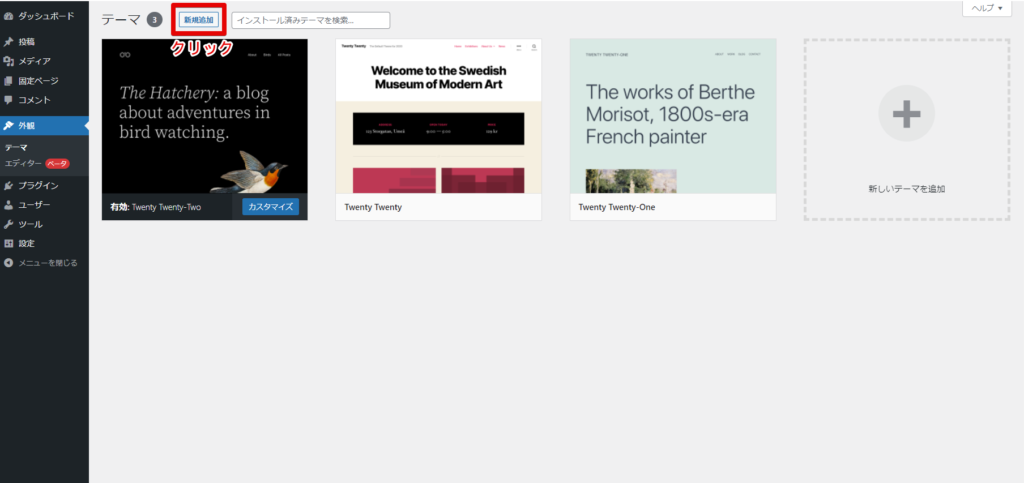Click the page icon beside 固定ページ
The width and height of the screenshot is (1024, 483).
point(8,81)
